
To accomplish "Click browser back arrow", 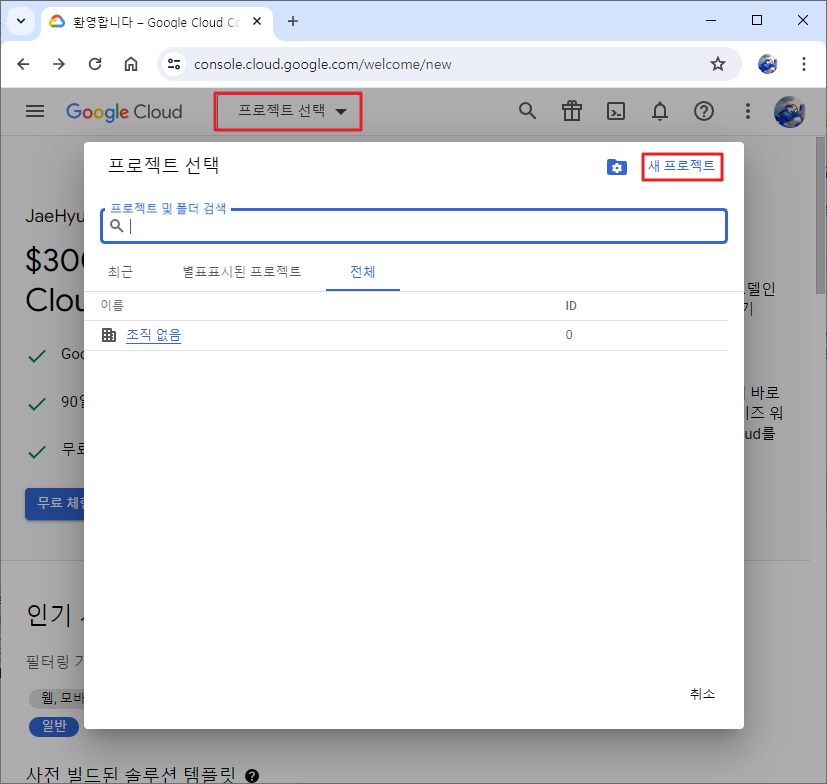I will pyautogui.click(x=23, y=64).
